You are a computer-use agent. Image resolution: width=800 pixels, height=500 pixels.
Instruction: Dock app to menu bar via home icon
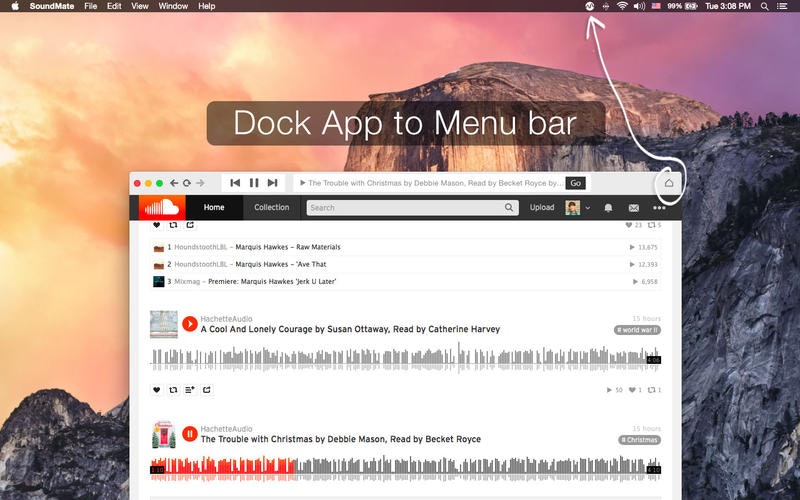668,183
